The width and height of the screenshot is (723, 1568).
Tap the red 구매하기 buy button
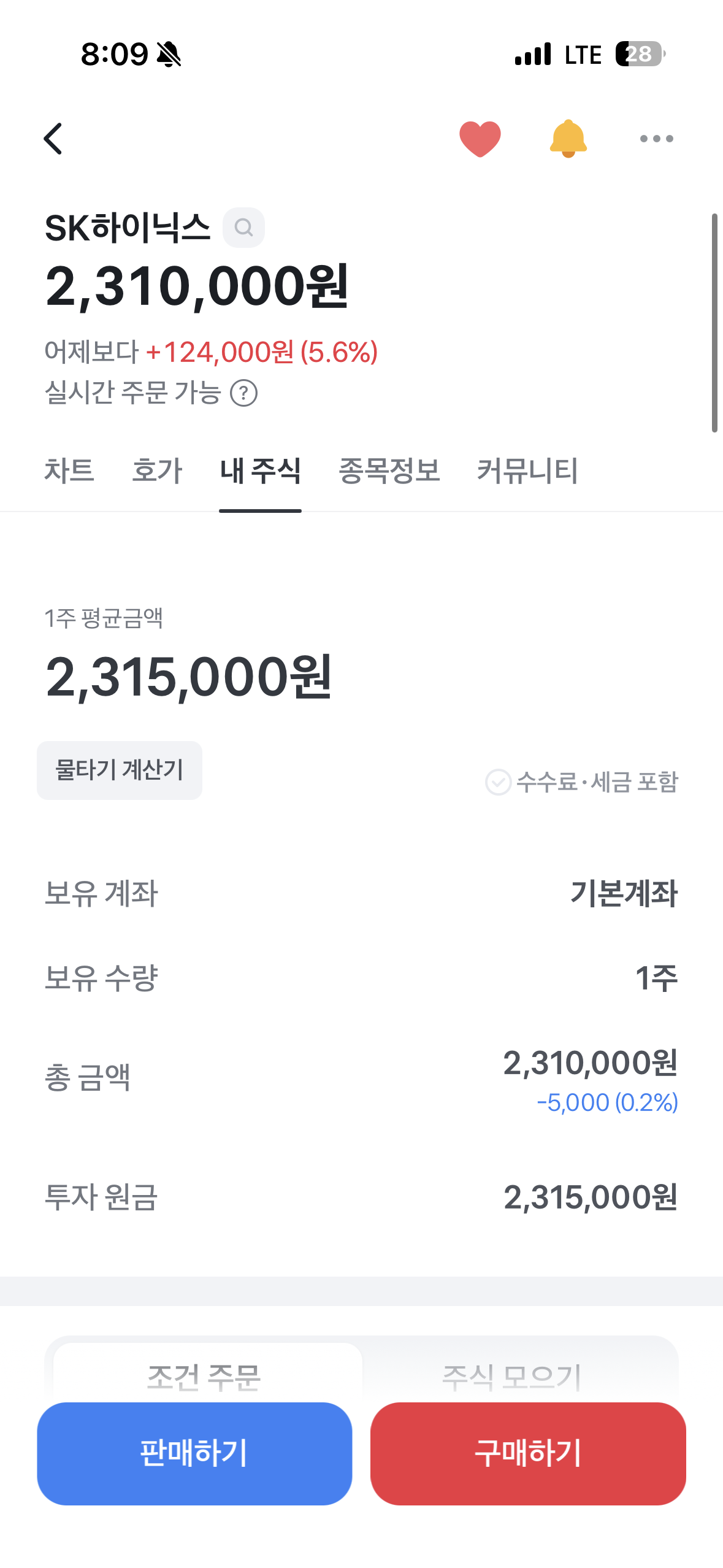(x=528, y=1453)
